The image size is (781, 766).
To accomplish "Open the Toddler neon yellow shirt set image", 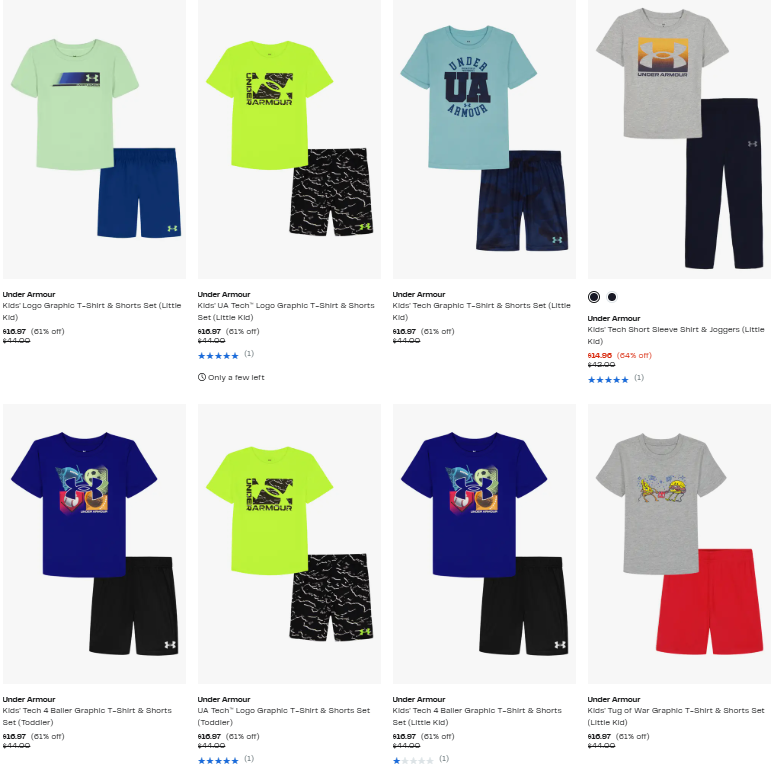I will (x=289, y=544).
